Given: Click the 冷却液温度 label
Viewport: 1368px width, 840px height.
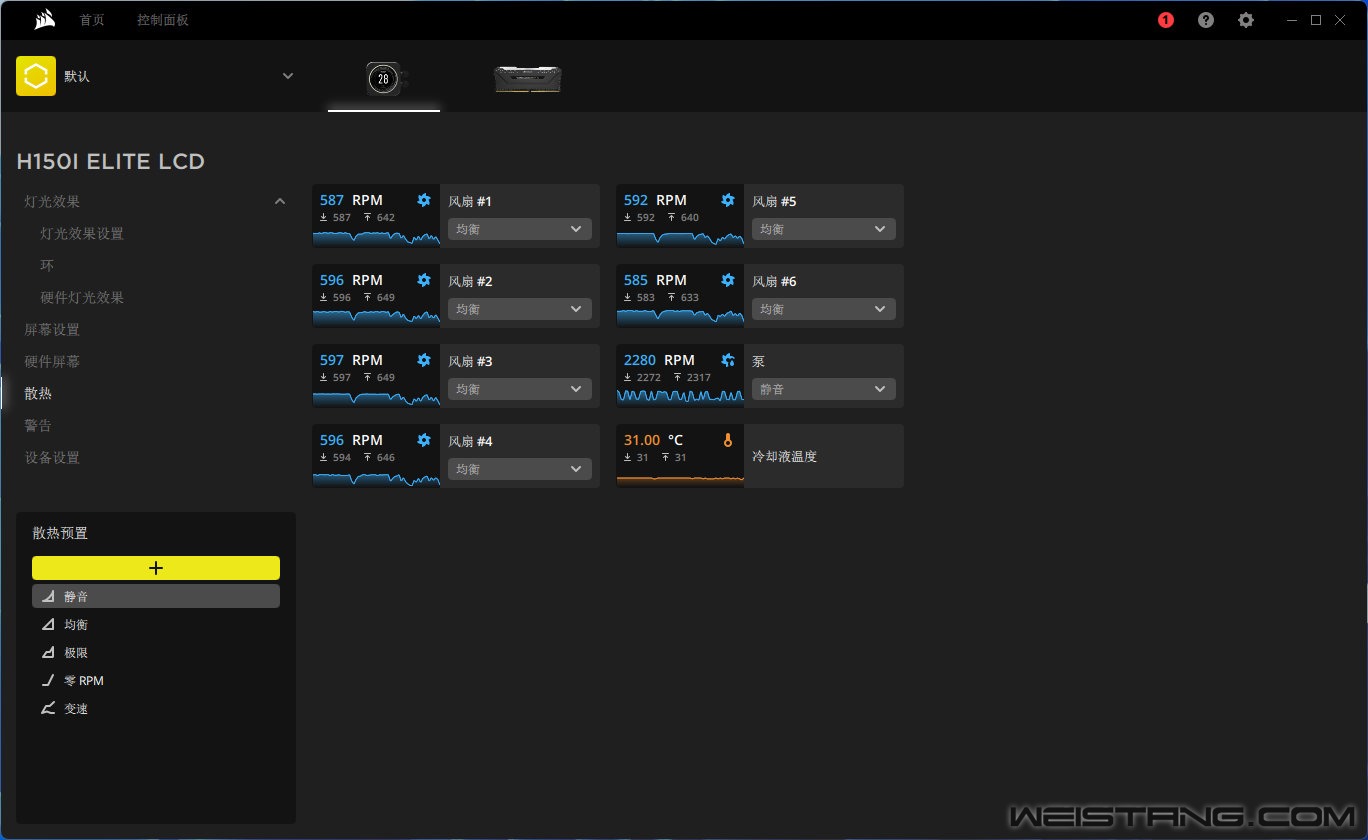Looking at the screenshot, I should click(x=785, y=456).
